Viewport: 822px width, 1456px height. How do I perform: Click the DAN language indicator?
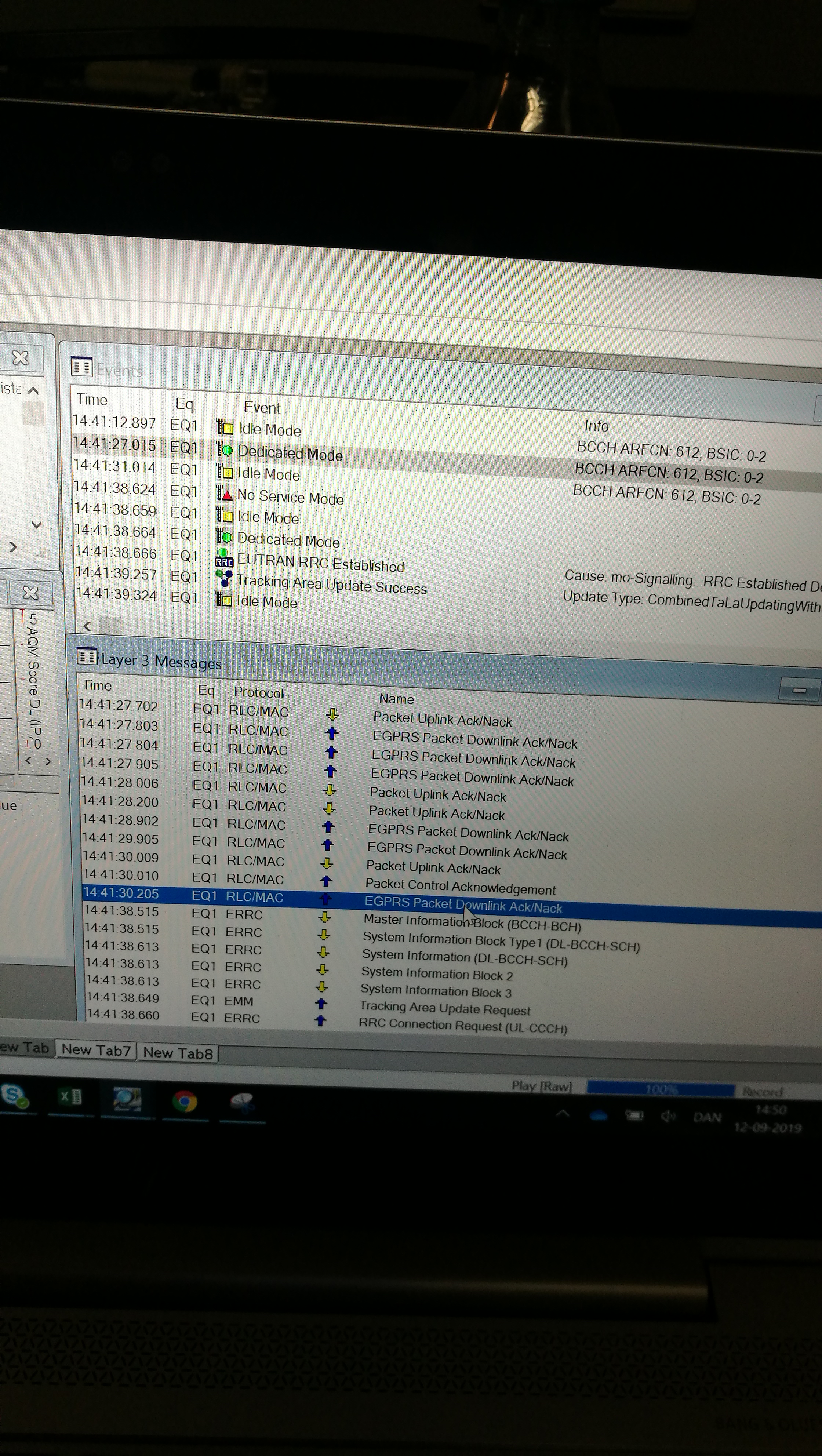tap(707, 1117)
